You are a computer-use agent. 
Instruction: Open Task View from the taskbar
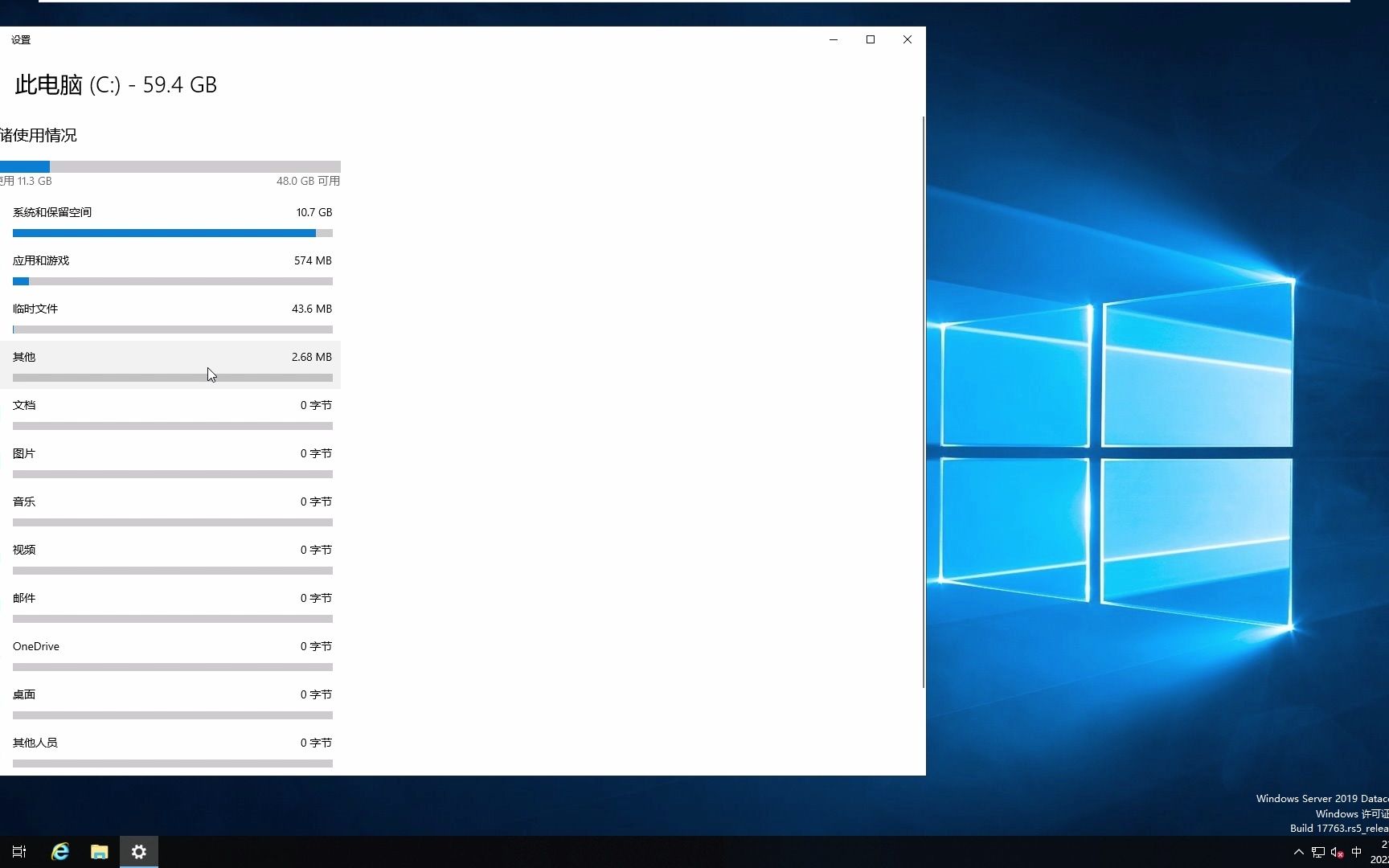pyautogui.click(x=19, y=852)
